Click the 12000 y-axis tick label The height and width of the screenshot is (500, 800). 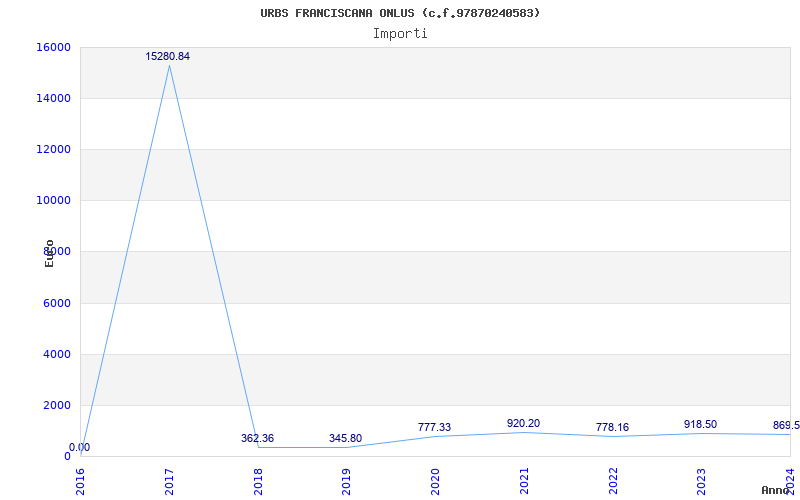pos(53,149)
